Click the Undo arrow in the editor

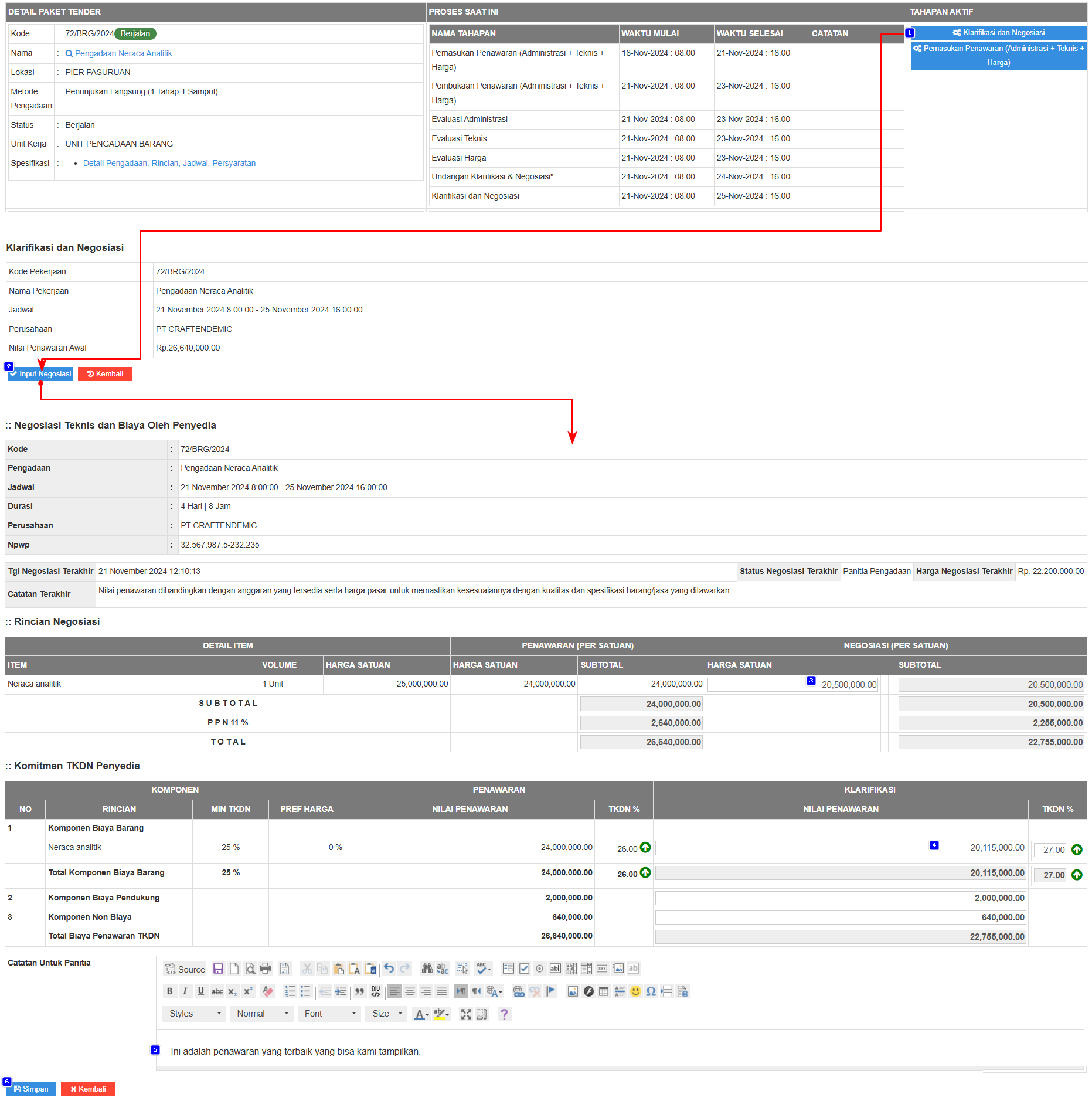point(389,969)
